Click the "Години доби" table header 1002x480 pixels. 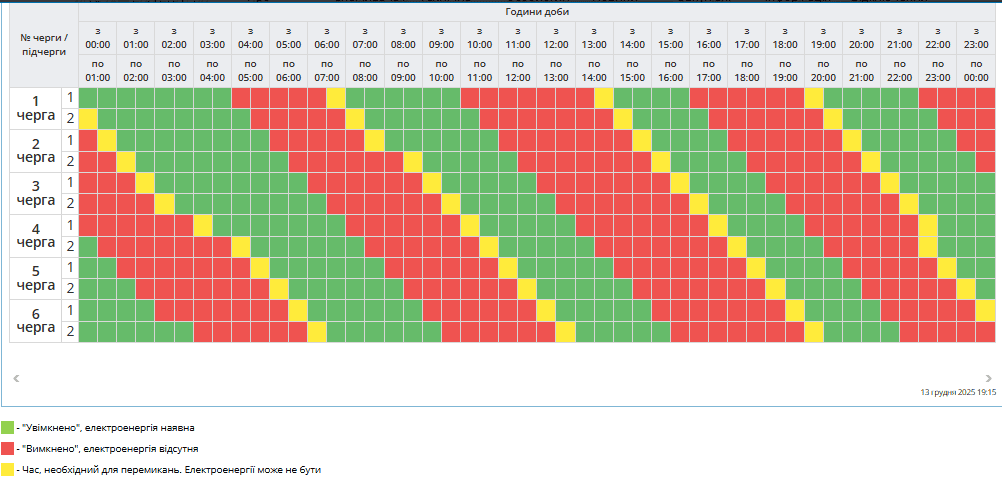[537, 10]
